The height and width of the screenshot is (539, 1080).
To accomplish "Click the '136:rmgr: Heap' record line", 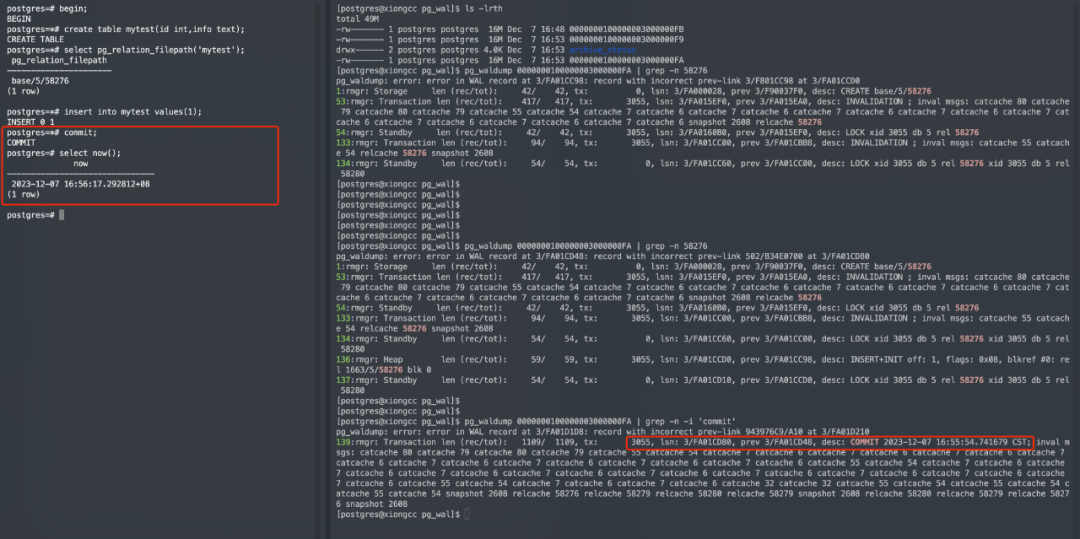I will (703, 364).
